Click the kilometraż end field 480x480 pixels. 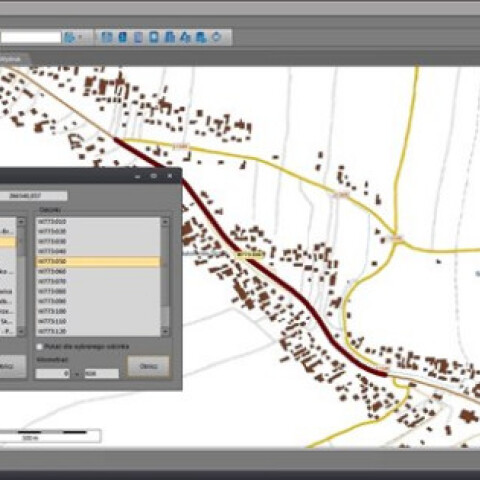pyautogui.click(x=102, y=374)
